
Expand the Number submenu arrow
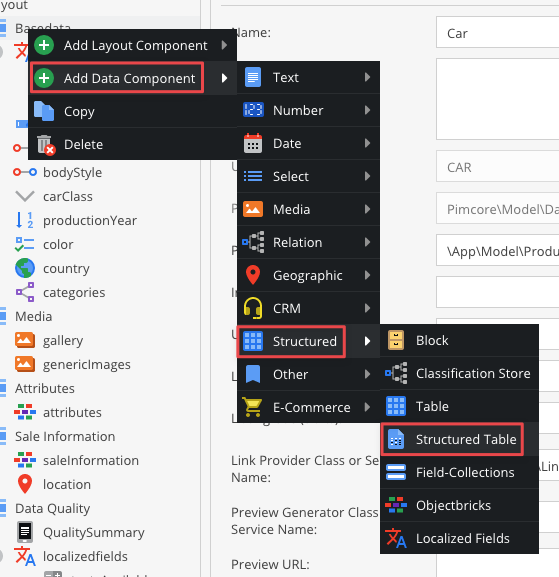(367, 110)
